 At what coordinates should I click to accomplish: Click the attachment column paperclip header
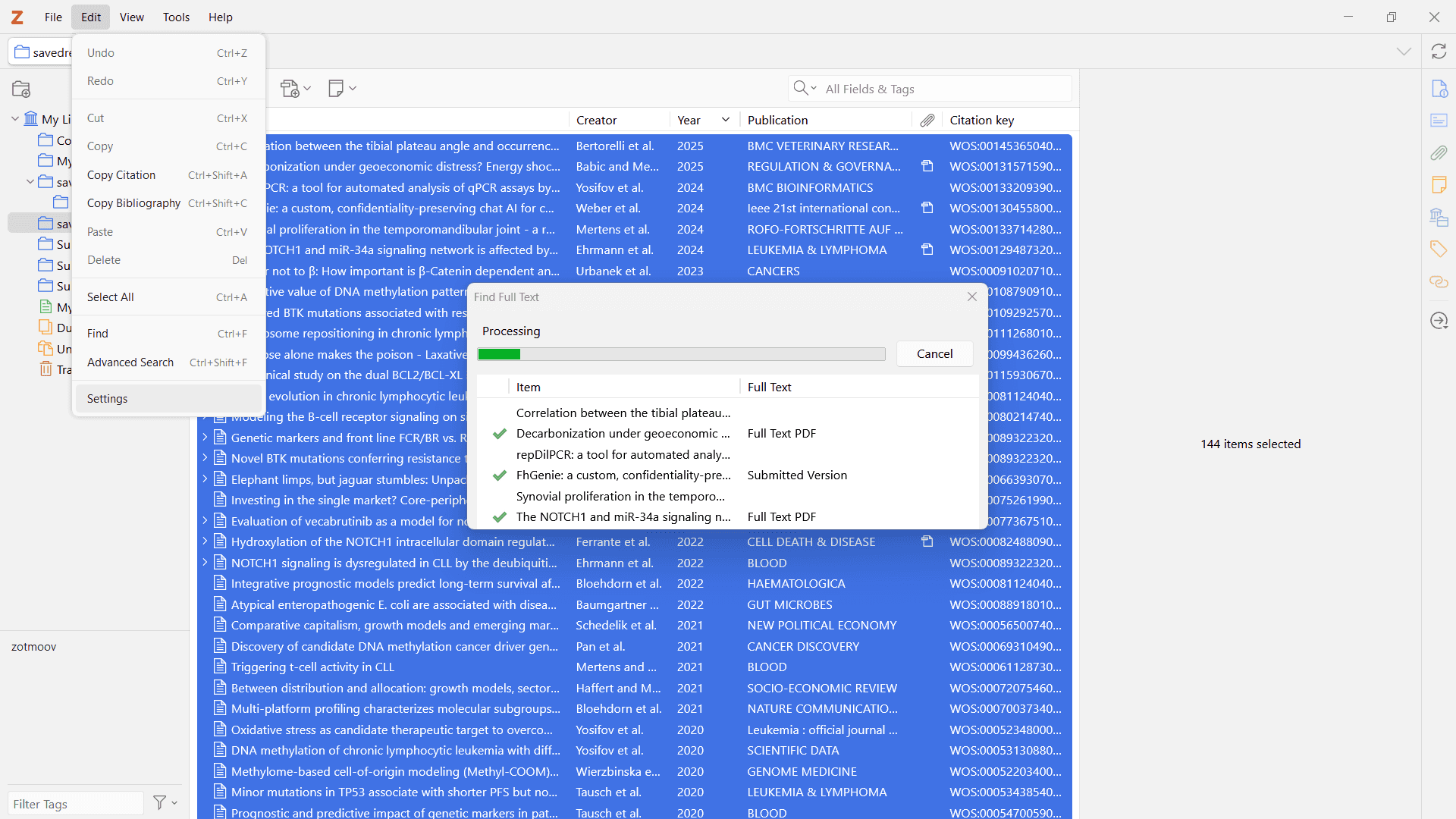coord(927,120)
